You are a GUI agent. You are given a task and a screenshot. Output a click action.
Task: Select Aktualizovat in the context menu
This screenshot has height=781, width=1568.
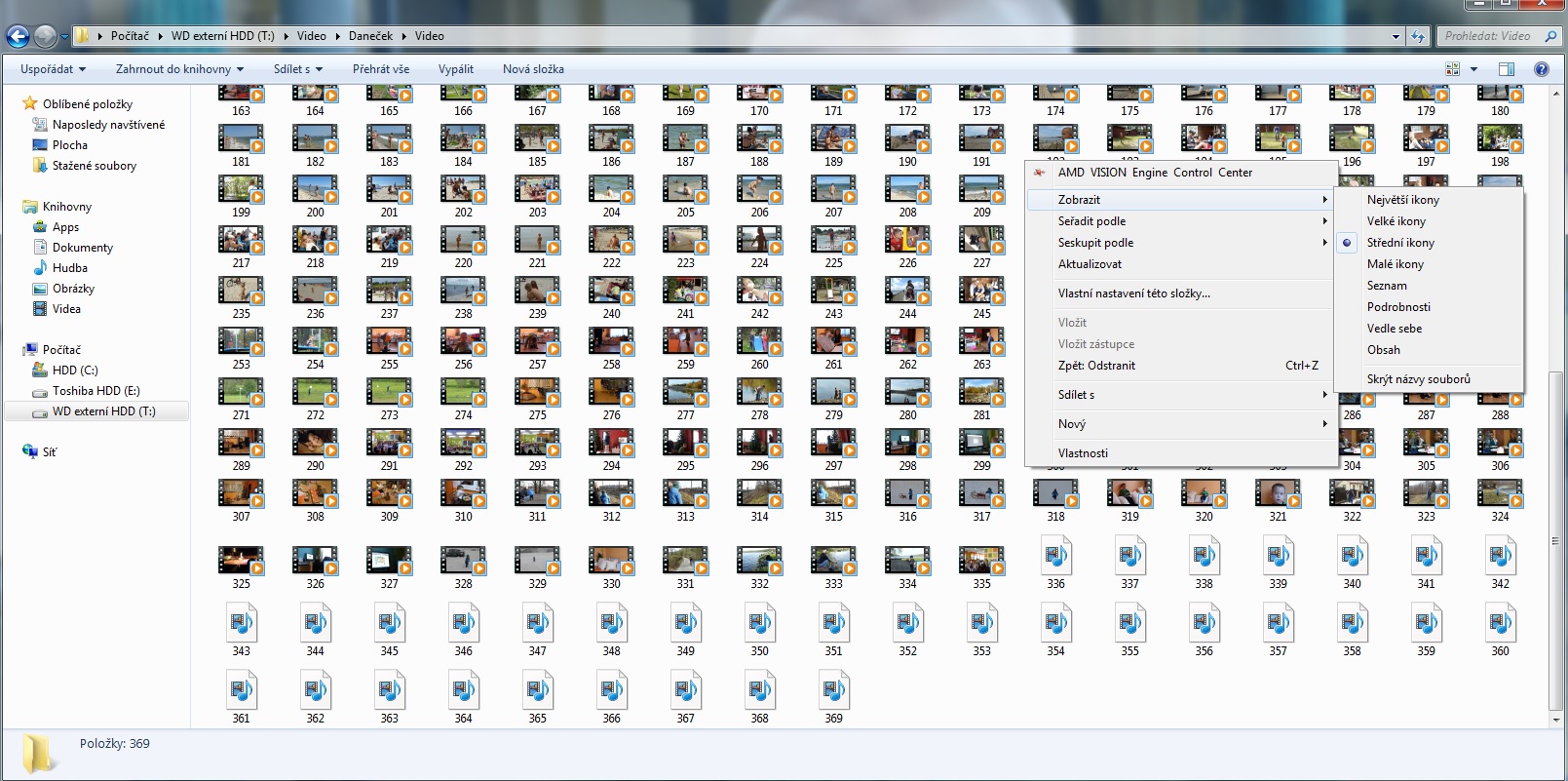[1180, 264]
